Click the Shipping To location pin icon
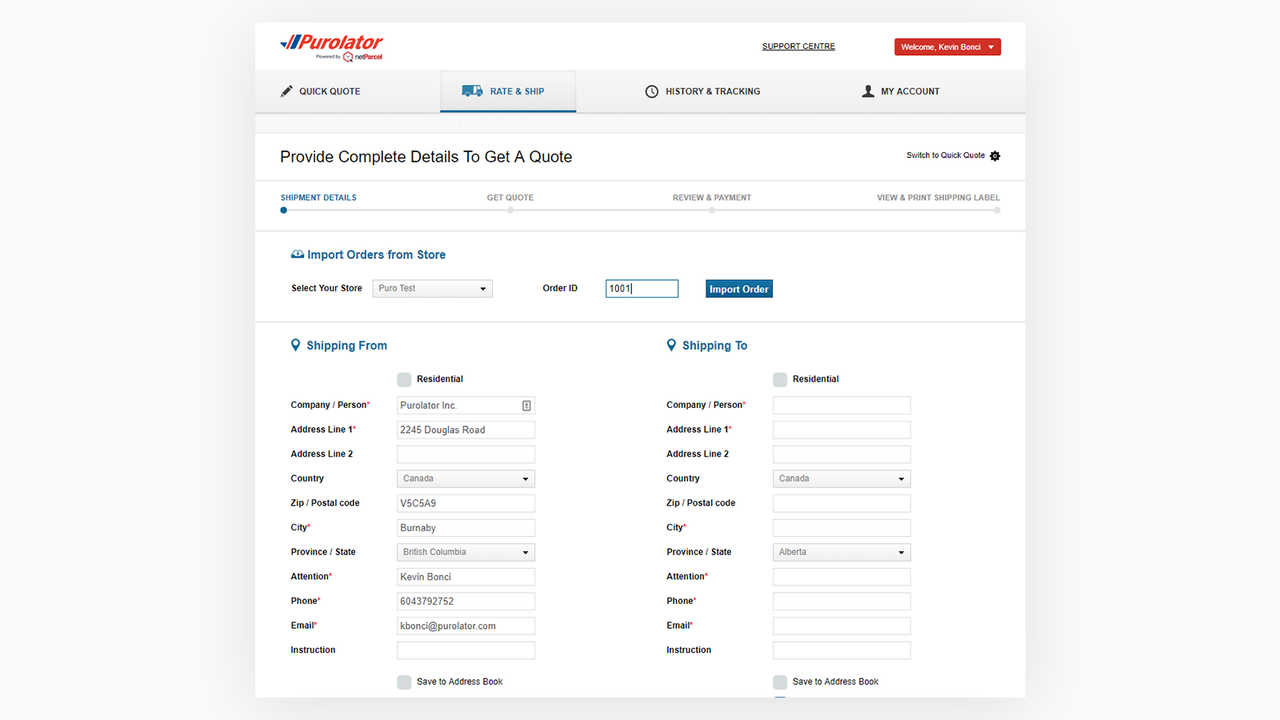This screenshot has height=720, width=1280. tap(671, 345)
